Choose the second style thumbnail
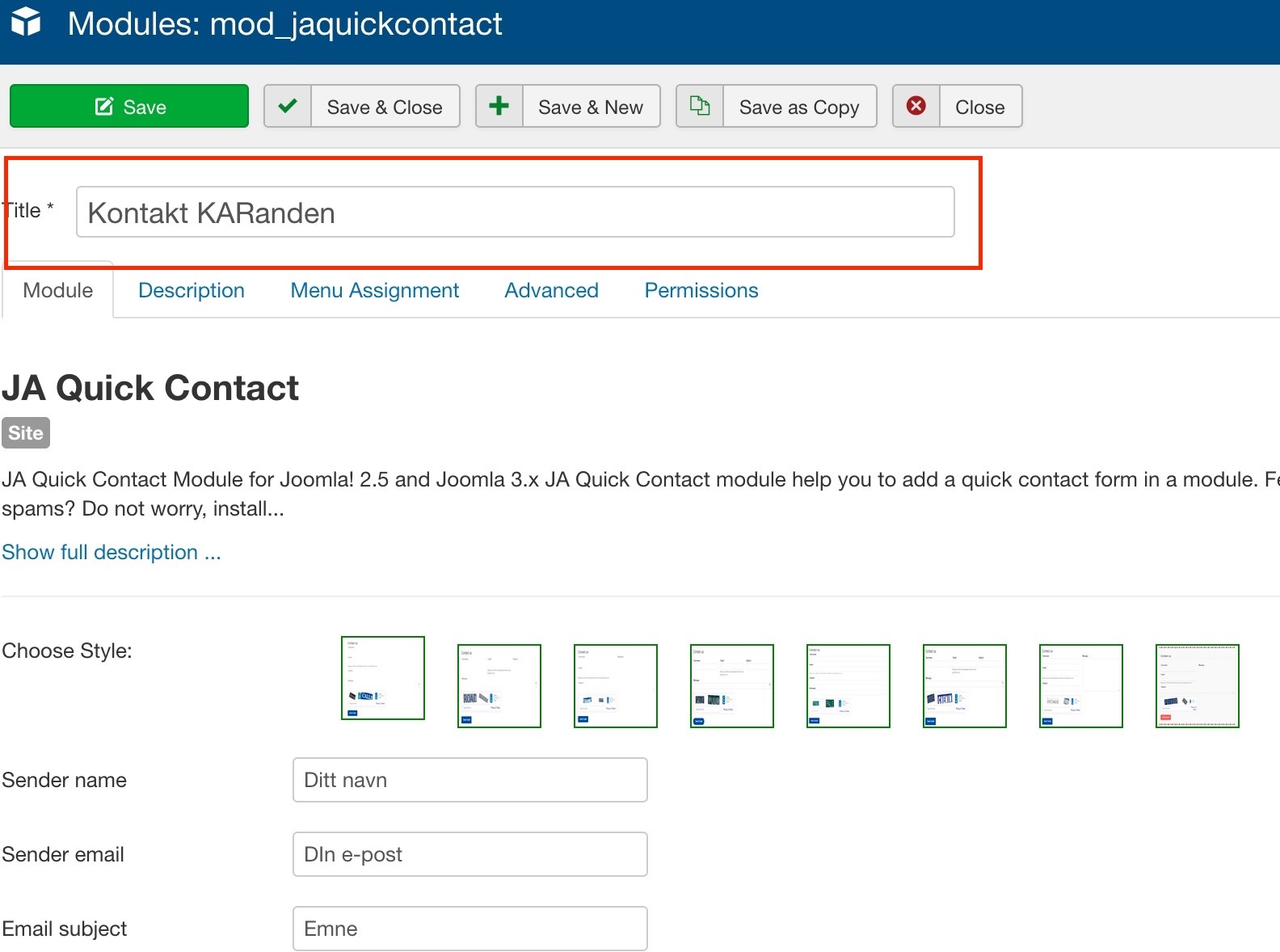The image size is (1280, 952). pos(499,686)
